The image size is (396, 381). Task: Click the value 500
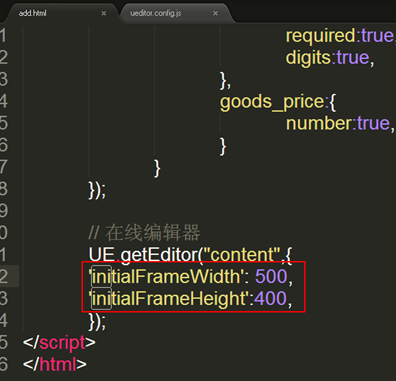pyautogui.click(x=271, y=277)
